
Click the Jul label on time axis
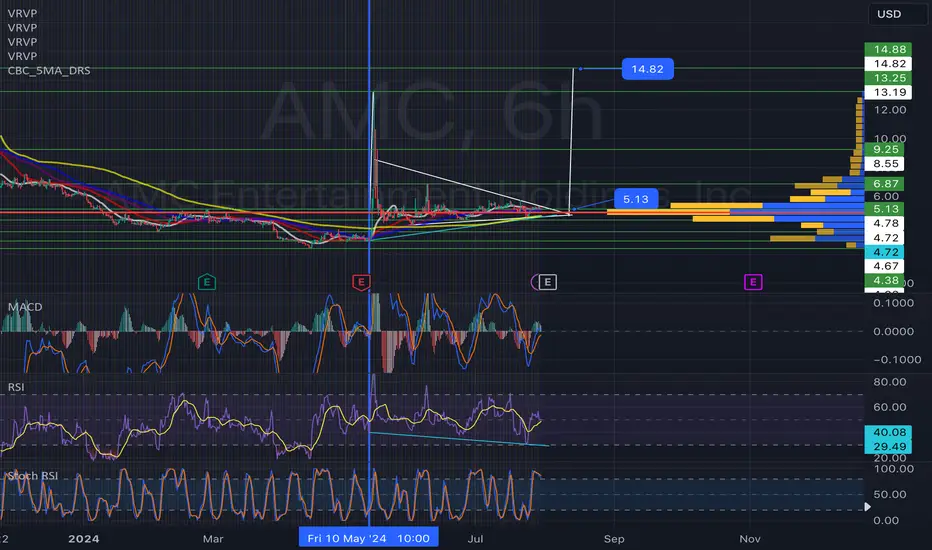[x=475, y=539]
